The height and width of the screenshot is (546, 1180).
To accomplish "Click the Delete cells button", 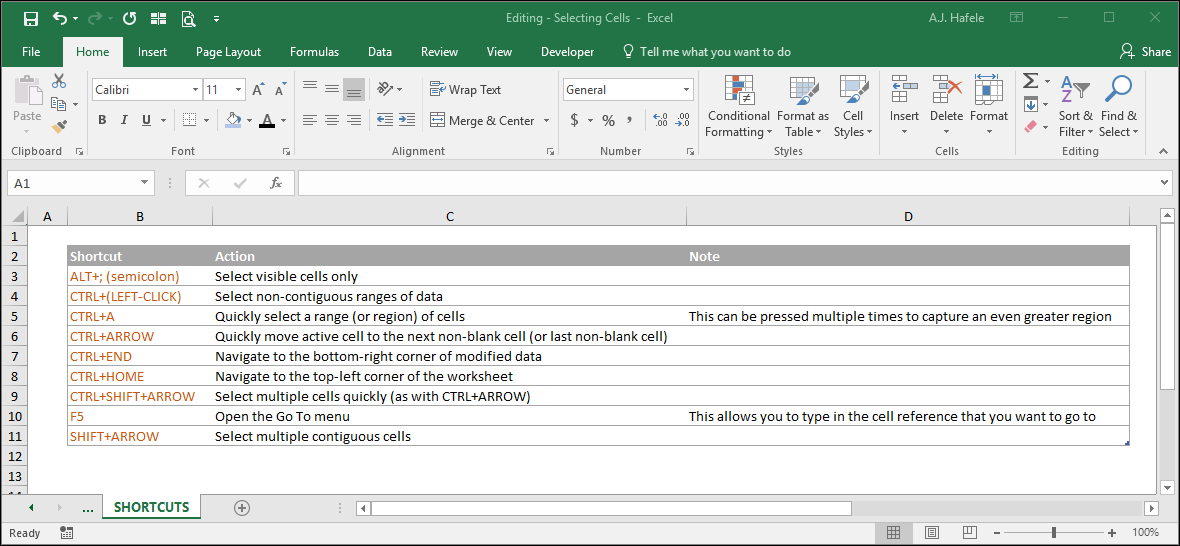I will point(947,105).
